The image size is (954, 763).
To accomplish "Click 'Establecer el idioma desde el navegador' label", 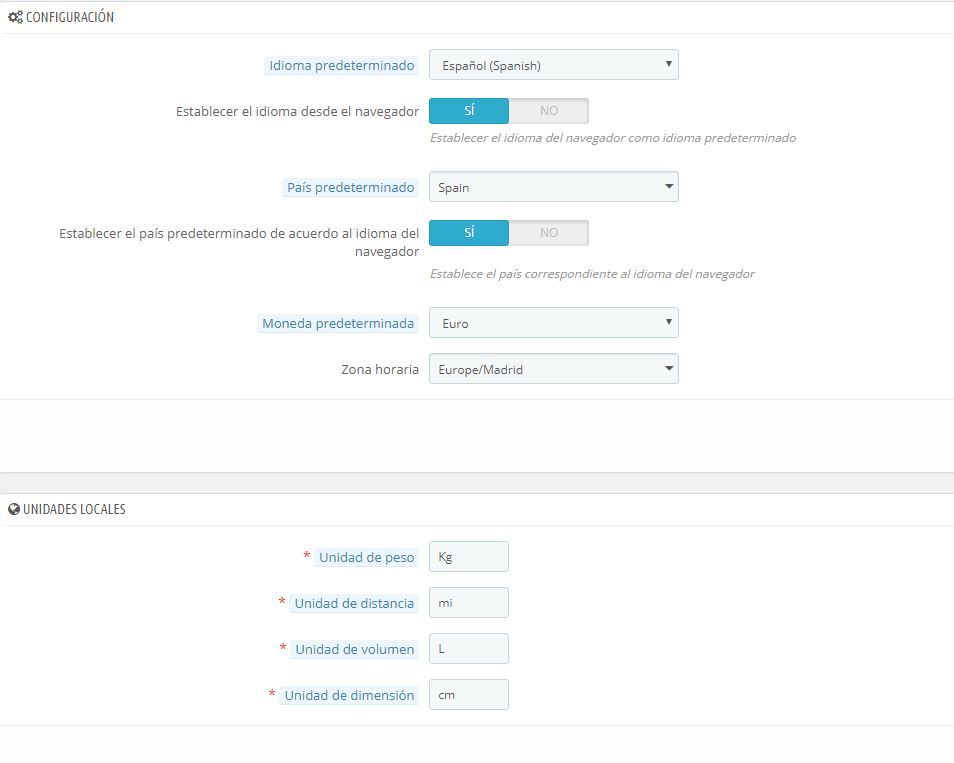I will [298, 111].
